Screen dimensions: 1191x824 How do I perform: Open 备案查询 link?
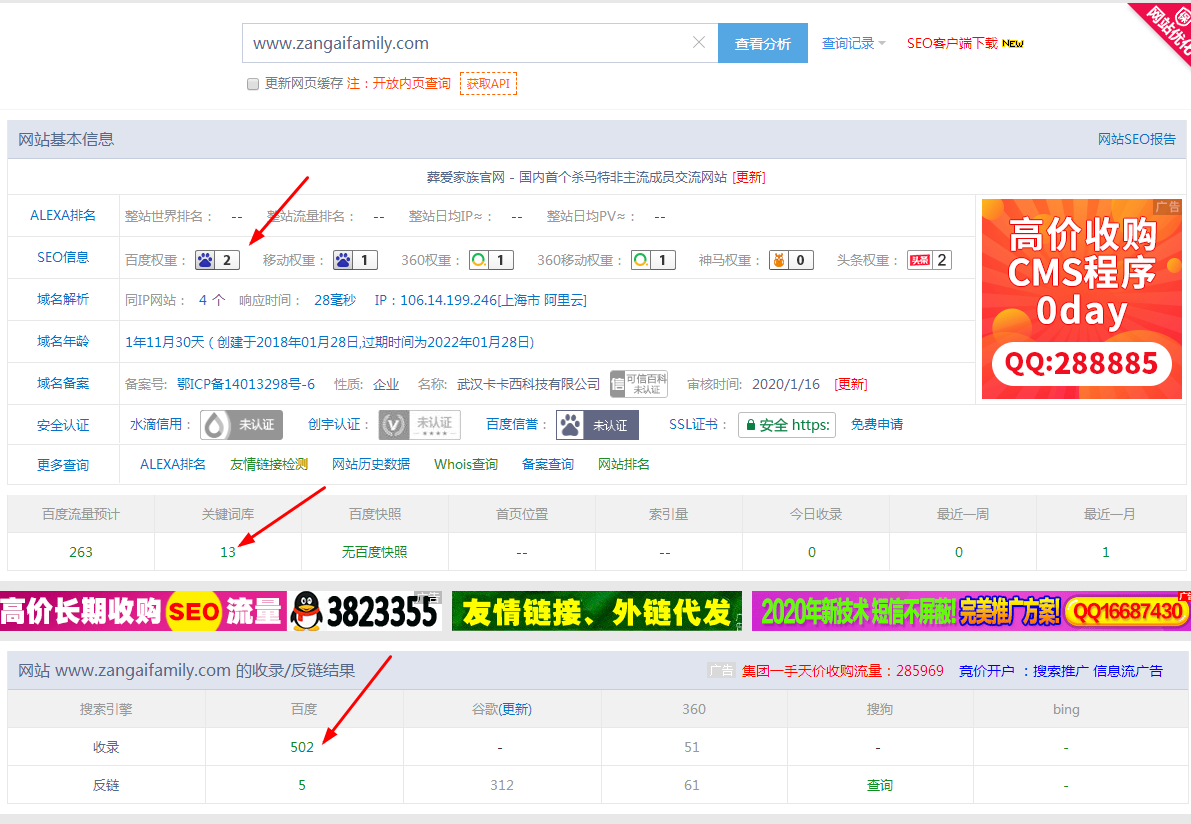(x=548, y=464)
